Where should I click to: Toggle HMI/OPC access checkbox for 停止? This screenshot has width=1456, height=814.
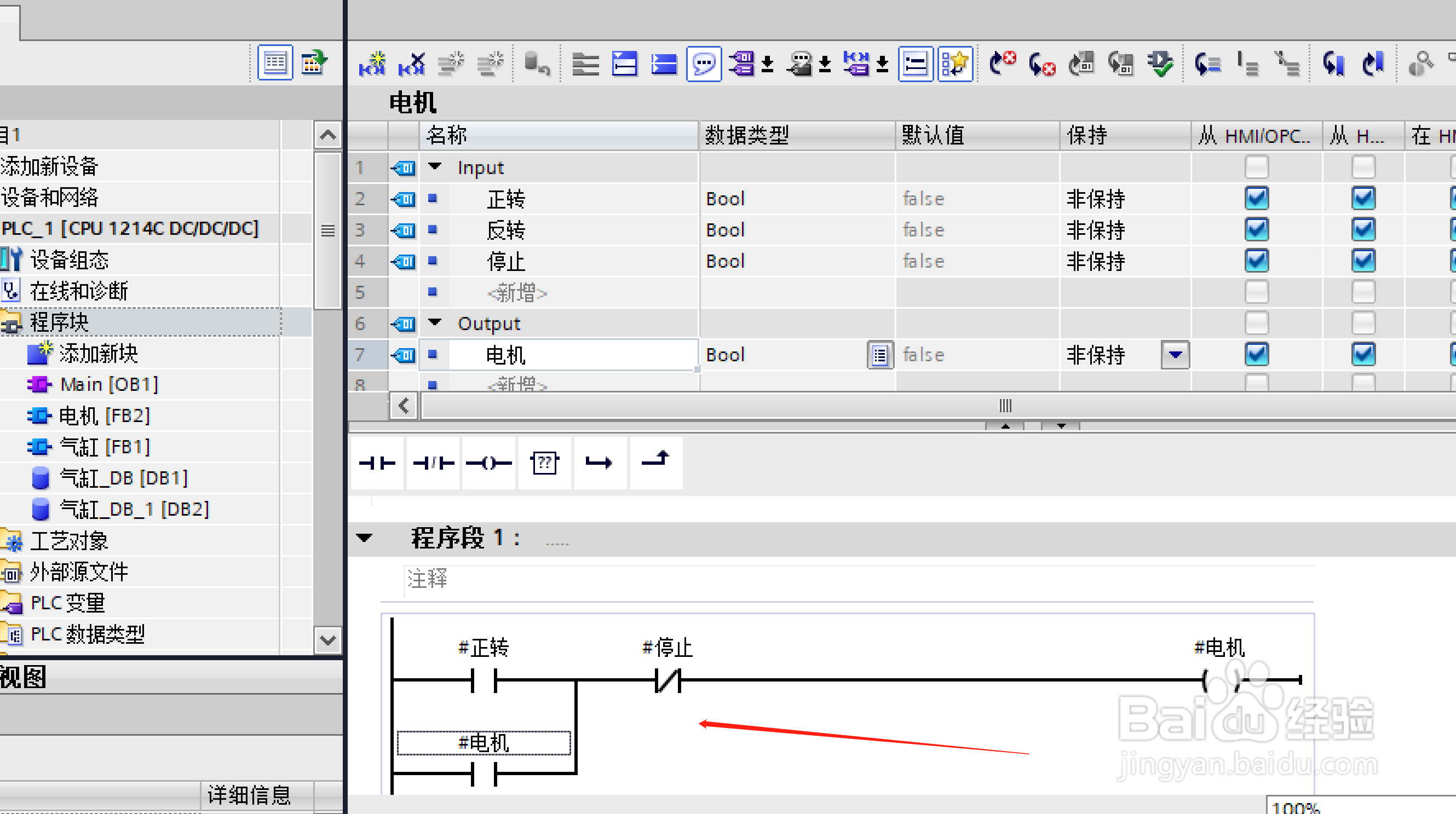(1257, 261)
